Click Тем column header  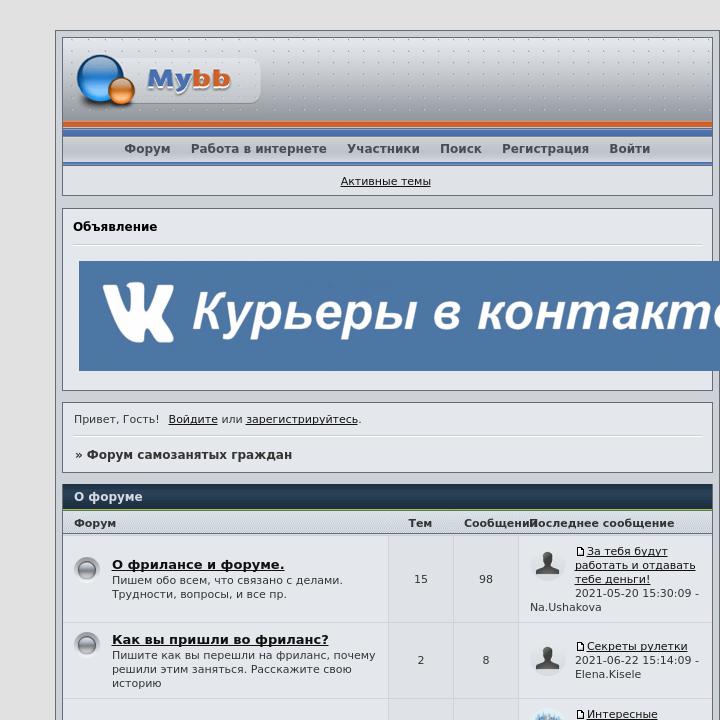pyautogui.click(x=420, y=523)
